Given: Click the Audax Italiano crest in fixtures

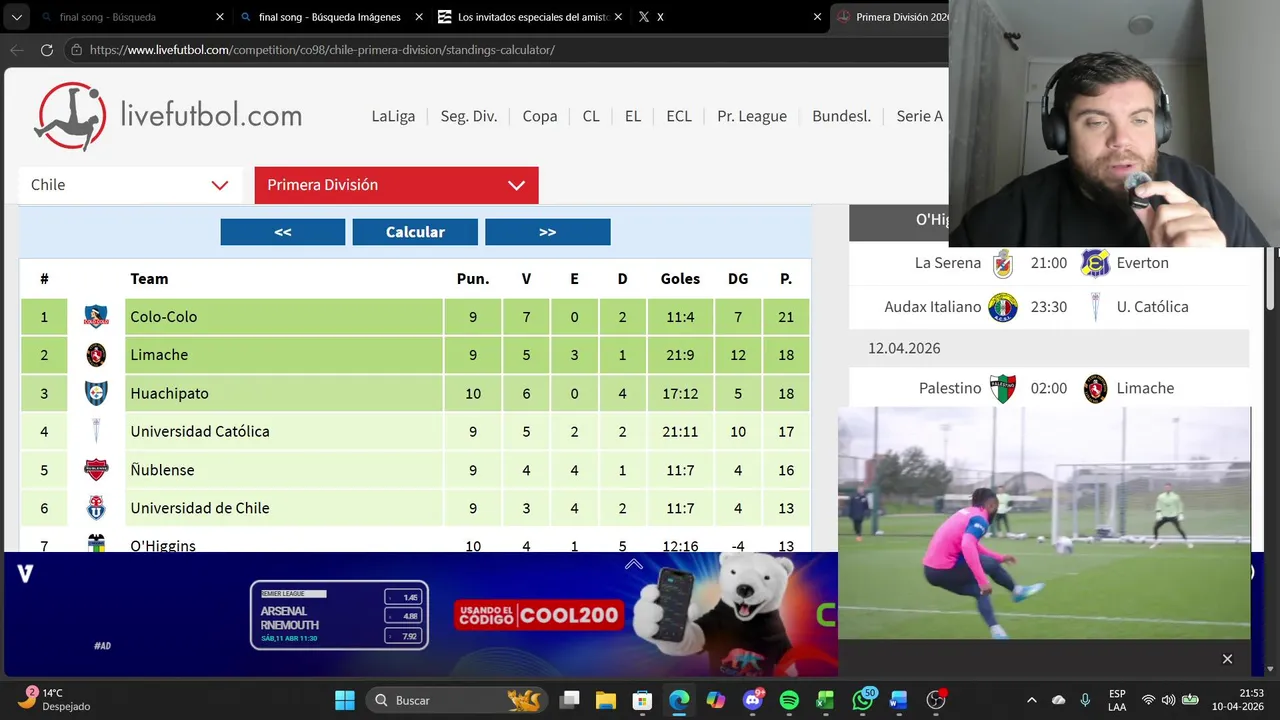Looking at the screenshot, I should (x=1003, y=307).
